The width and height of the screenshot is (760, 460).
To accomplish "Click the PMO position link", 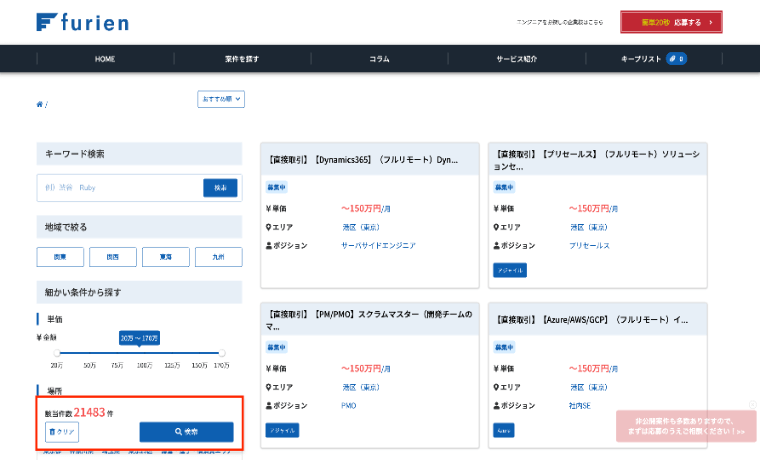I will [348, 406].
